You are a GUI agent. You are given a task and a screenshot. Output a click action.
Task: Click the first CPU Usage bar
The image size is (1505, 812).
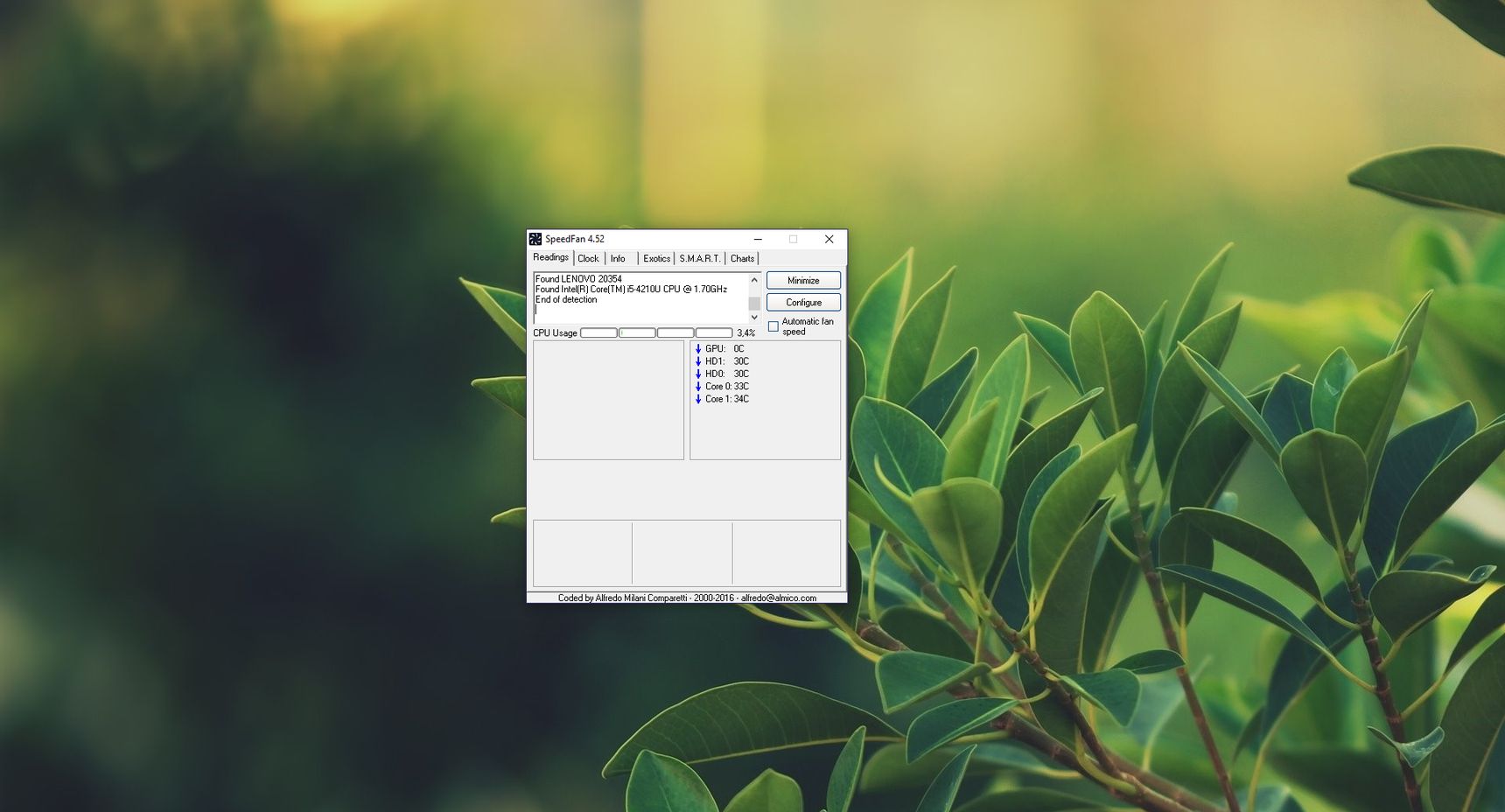[x=598, y=332]
